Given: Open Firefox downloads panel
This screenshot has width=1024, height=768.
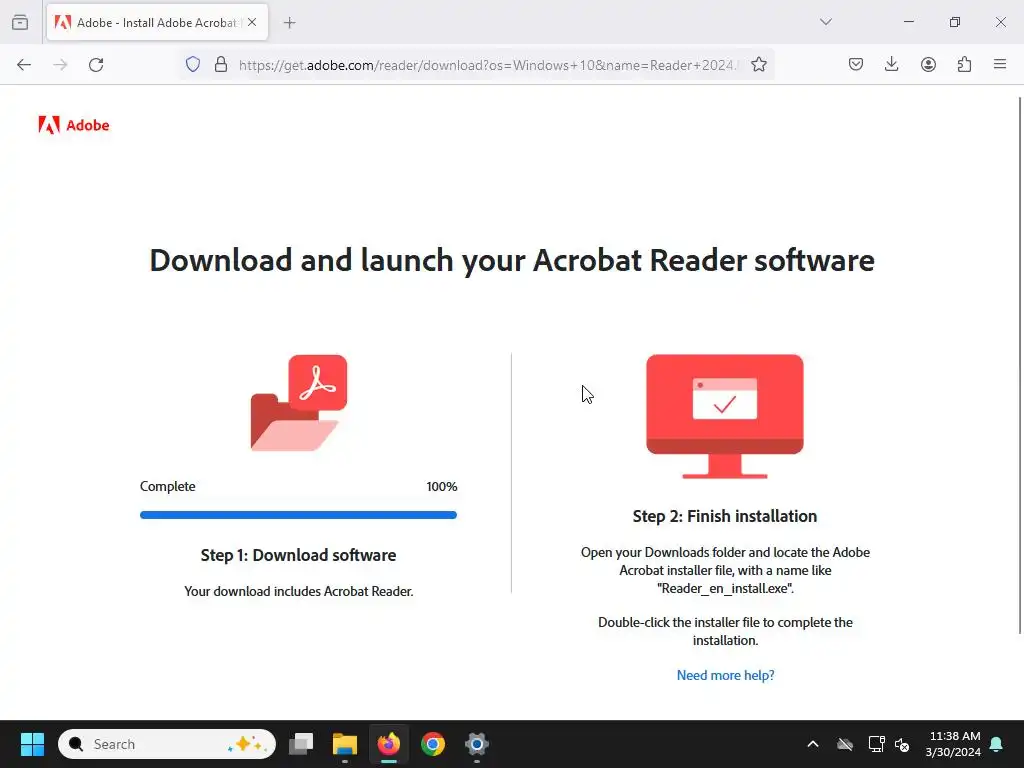Looking at the screenshot, I should click(x=891, y=64).
